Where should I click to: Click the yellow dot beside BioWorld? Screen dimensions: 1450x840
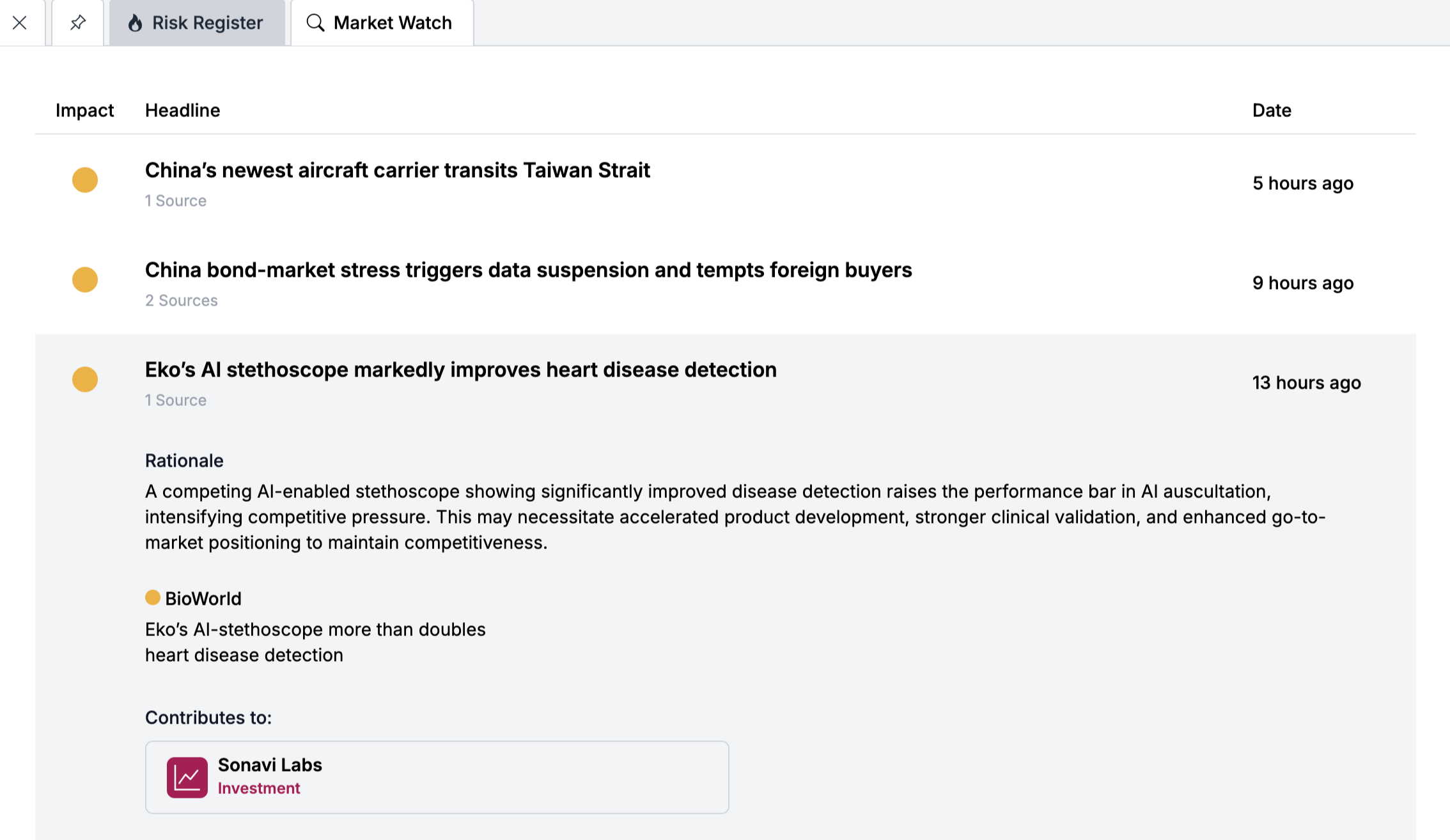(x=153, y=598)
